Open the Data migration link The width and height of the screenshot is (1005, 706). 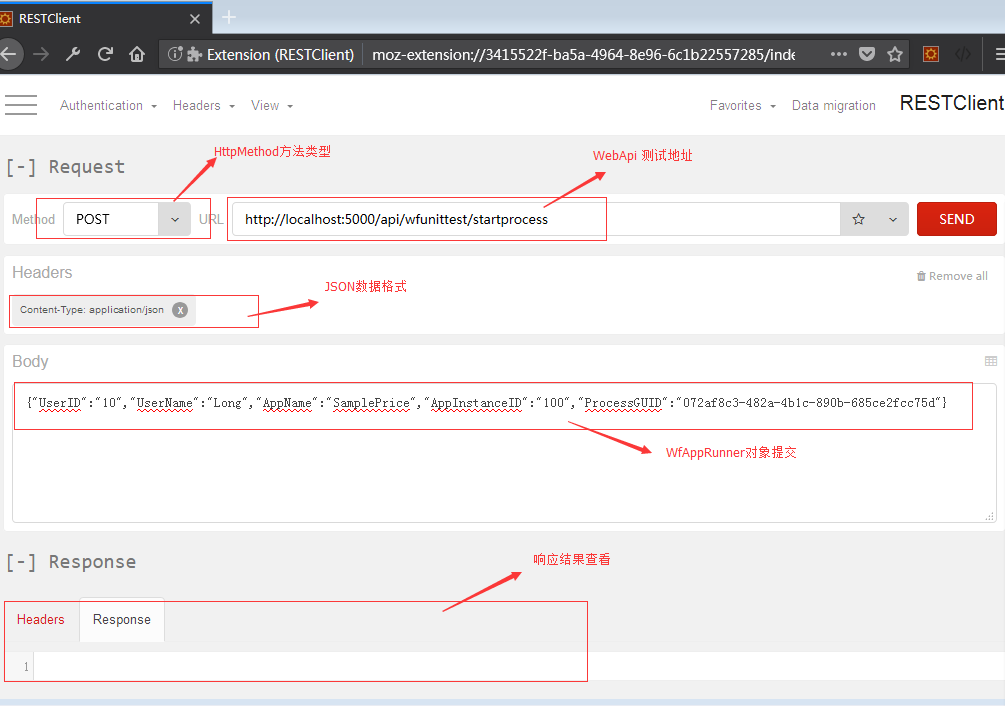point(833,106)
